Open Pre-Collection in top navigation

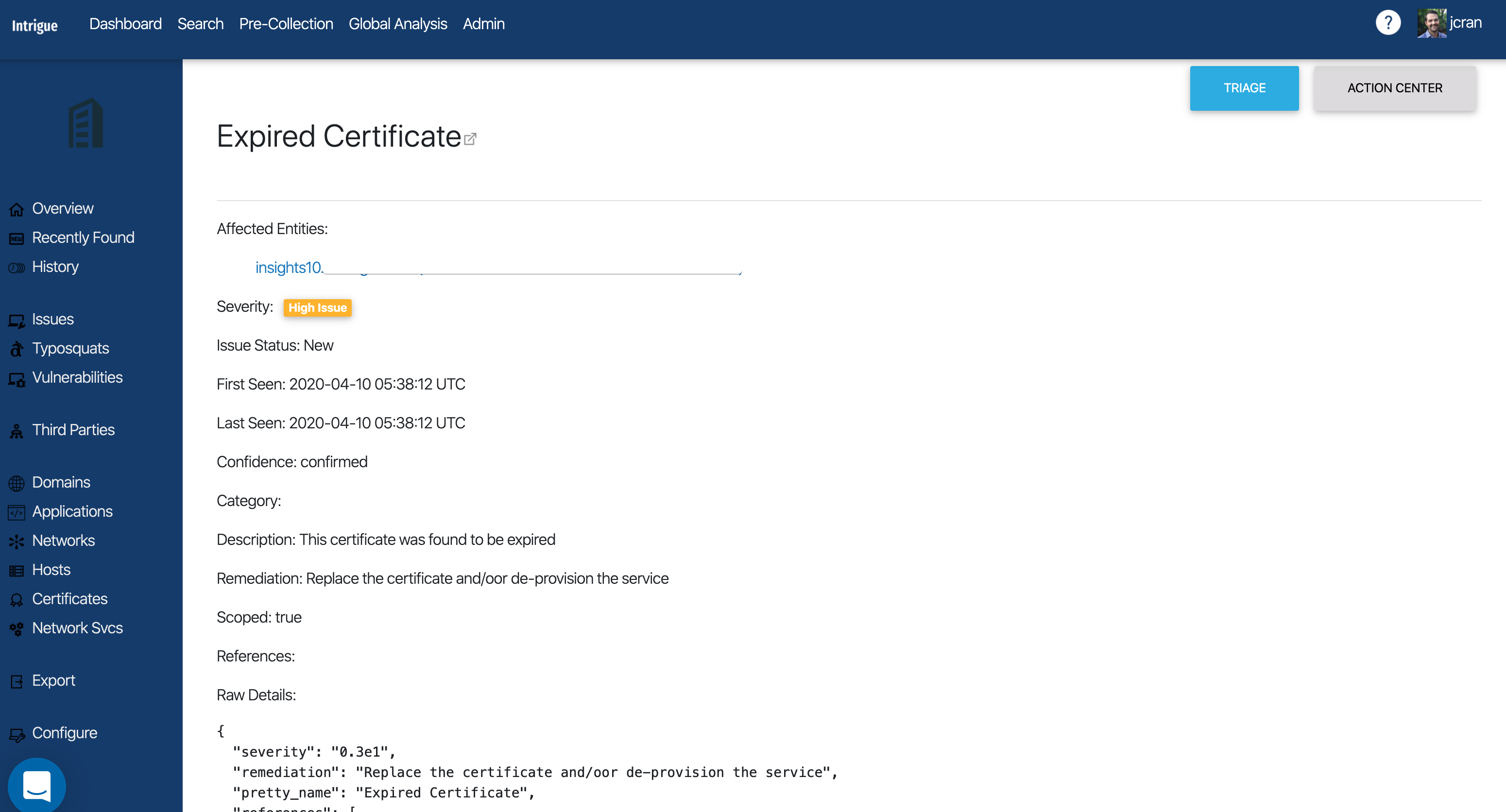(286, 23)
